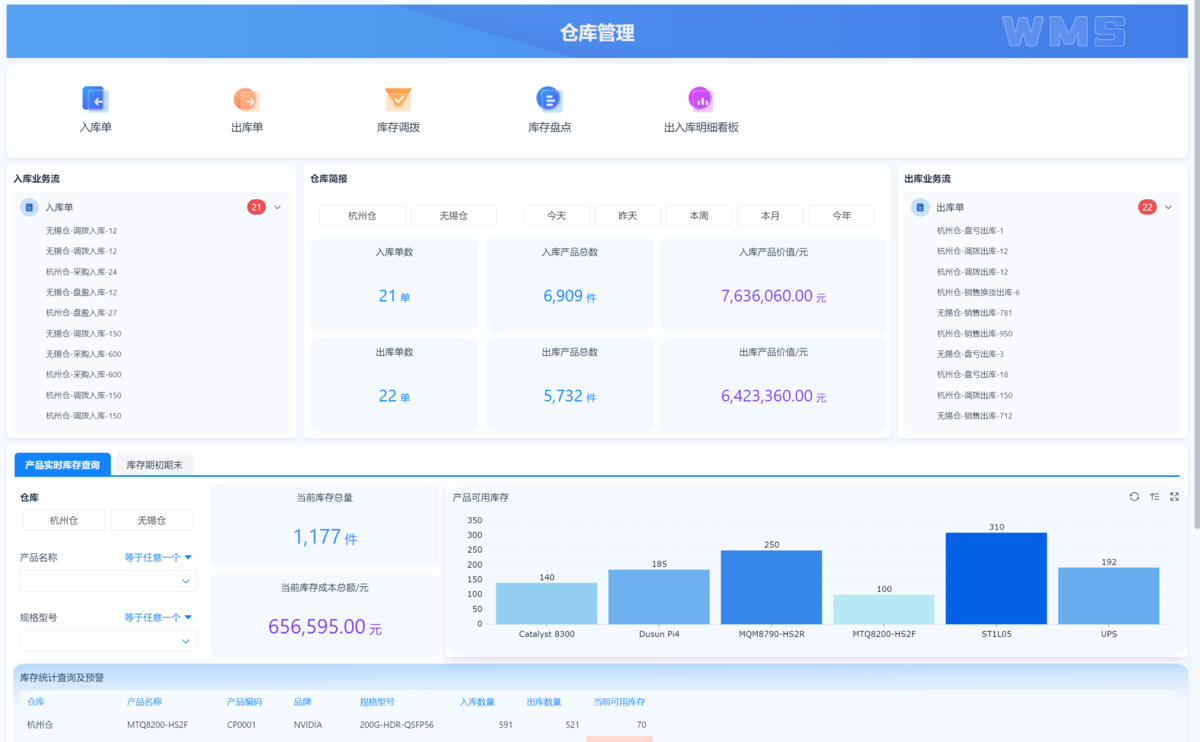Click the 产品编码 column header in table

(x=244, y=702)
